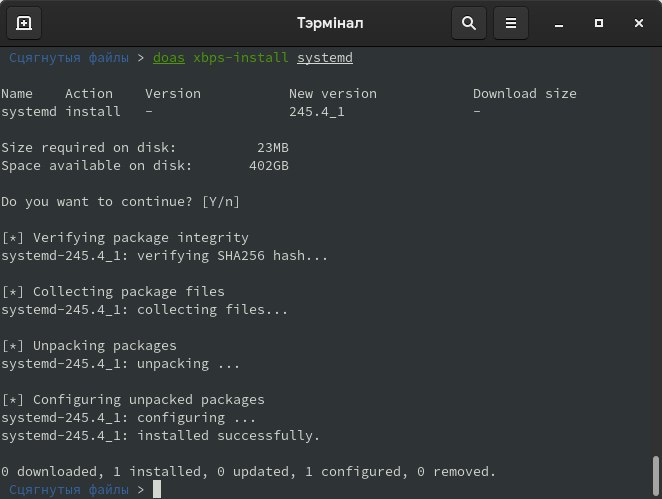Click 'Сцягнутыя файлы' in the bottom prompt
This screenshot has width=662, height=499.
69,490
